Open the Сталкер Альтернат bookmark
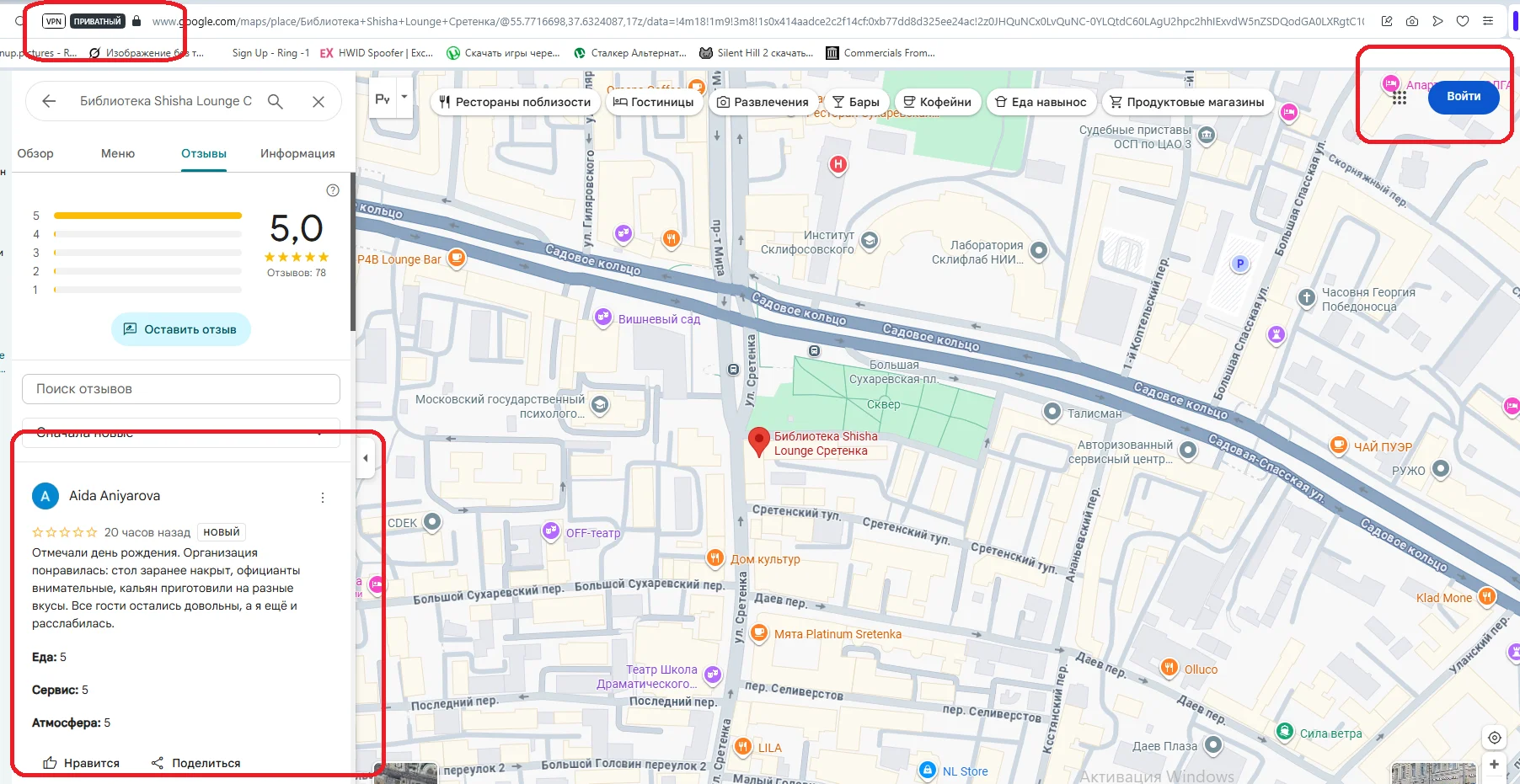1520x784 pixels. (x=630, y=53)
